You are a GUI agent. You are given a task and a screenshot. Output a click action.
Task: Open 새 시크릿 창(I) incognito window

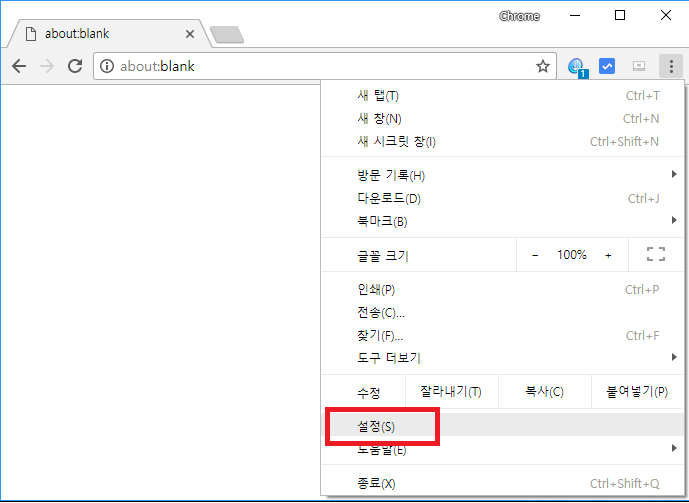502,141
